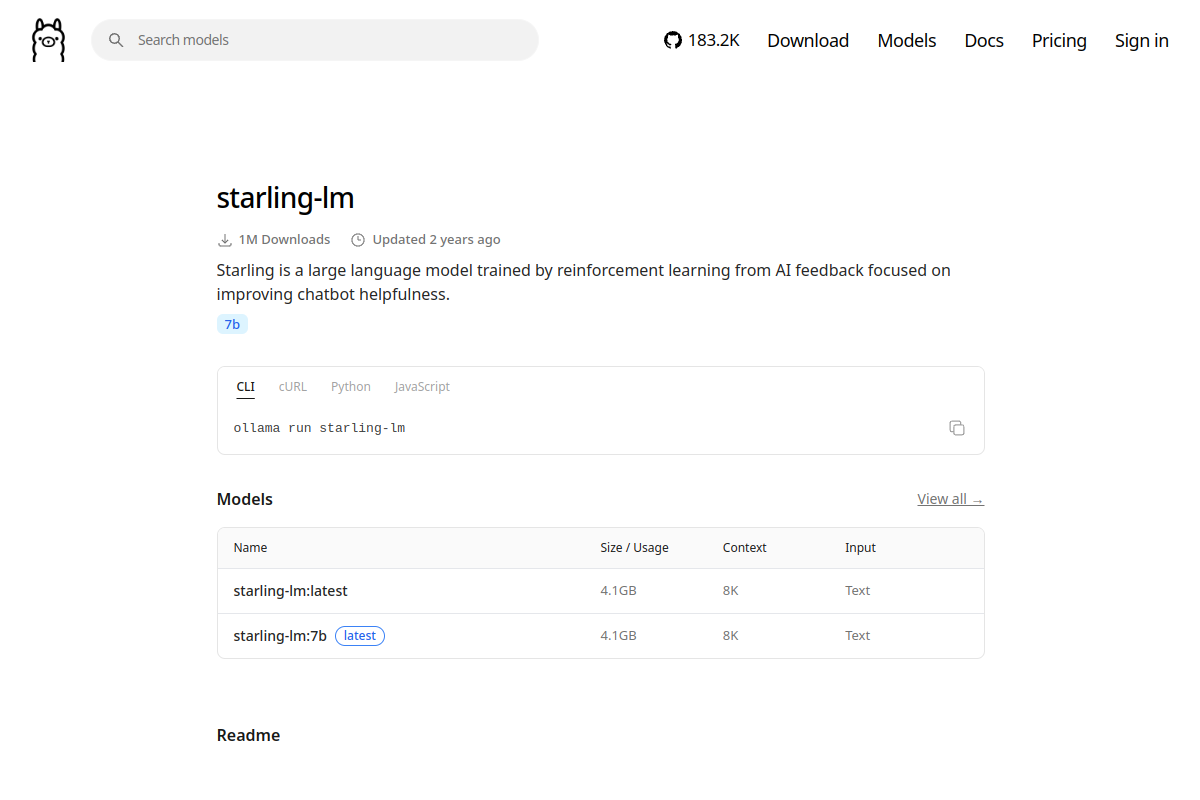Open the Pricing page

(x=1059, y=40)
